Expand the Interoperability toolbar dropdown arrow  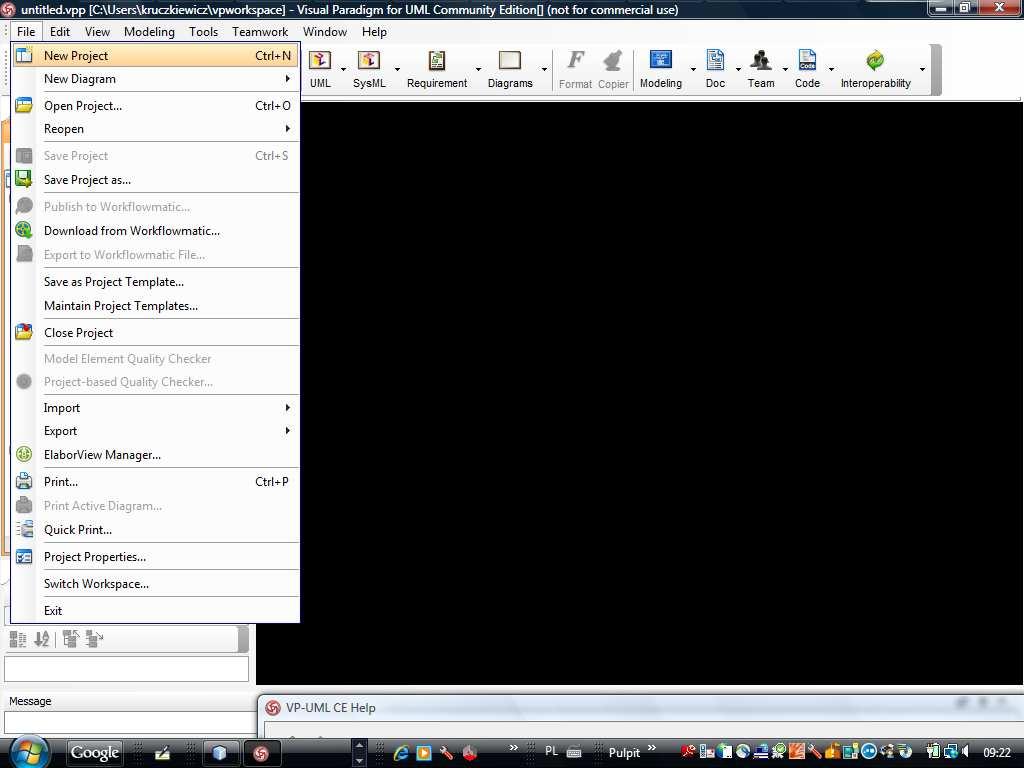click(x=921, y=69)
